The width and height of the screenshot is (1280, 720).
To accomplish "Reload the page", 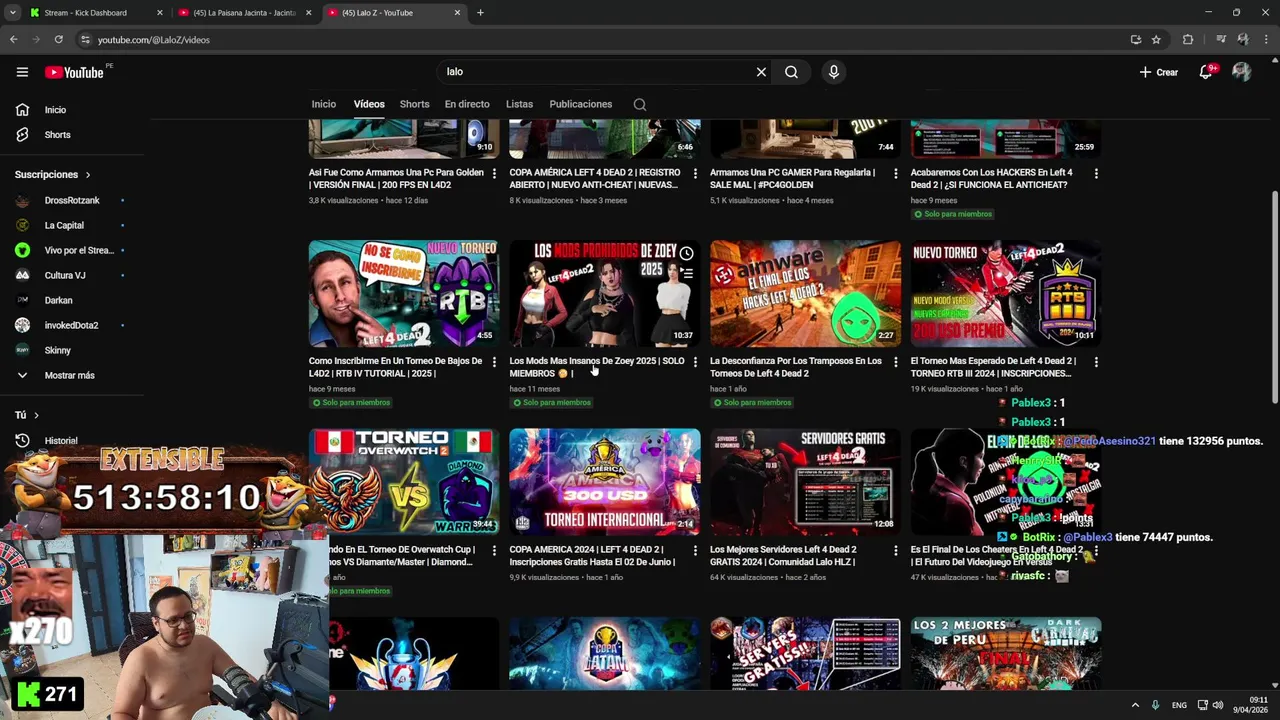I will [x=59, y=40].
